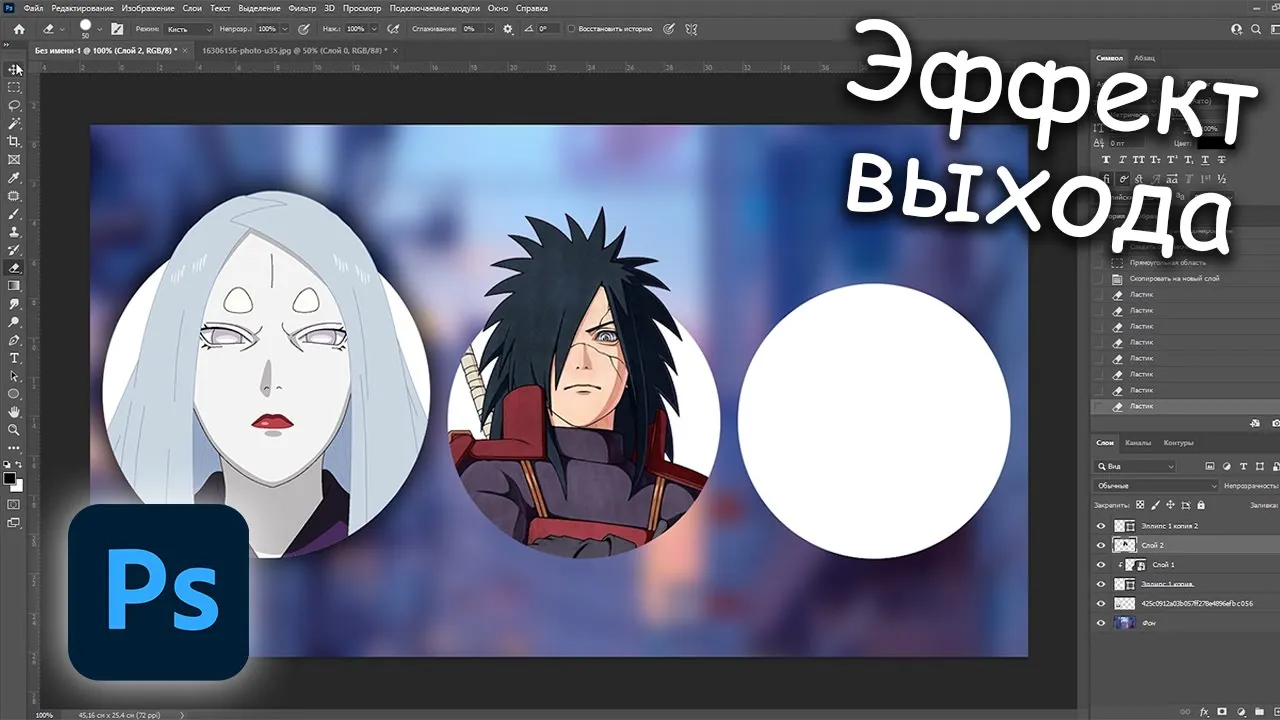The image size is (1280, 720).
Task: Open the Вид layer filter dropdown
Action: [1136, 466]
